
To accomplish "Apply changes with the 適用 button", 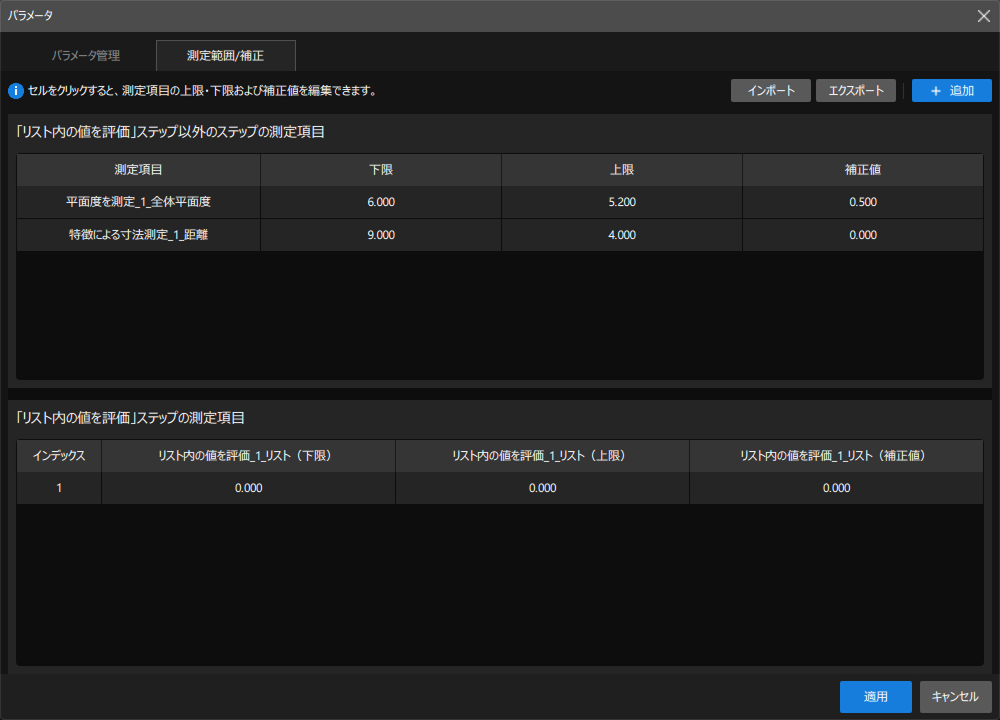I will 876,696.
